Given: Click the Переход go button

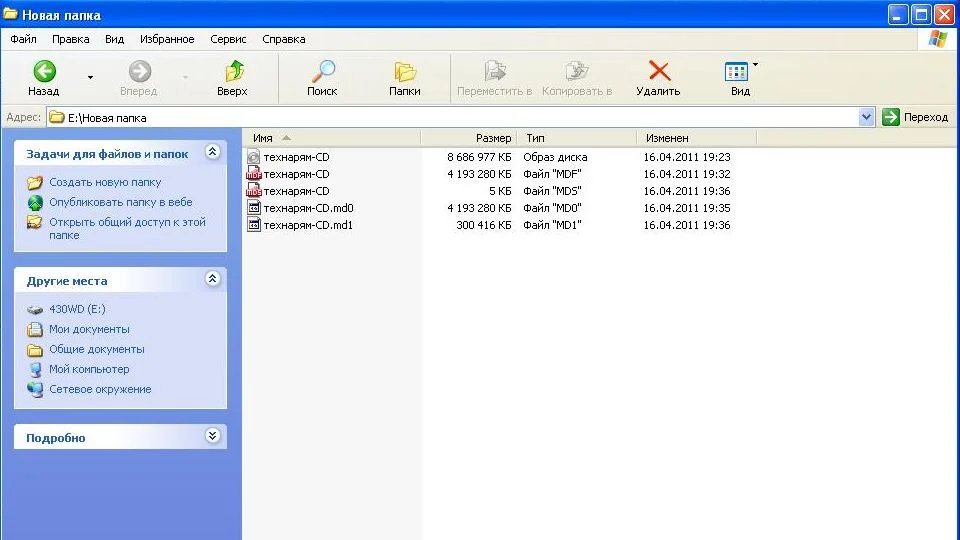Looking at the screenshot, I should coord(915,117).
